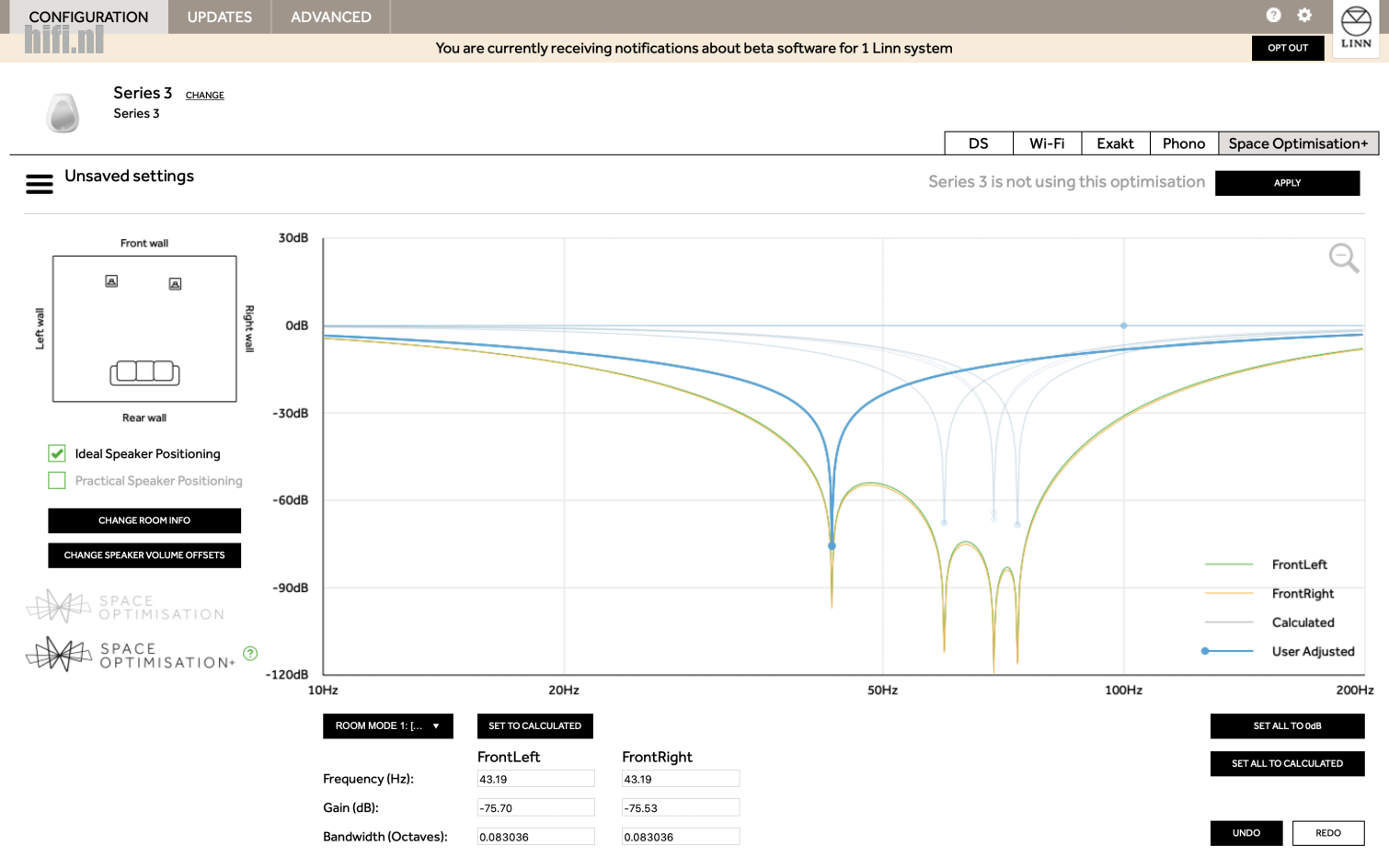Click the FrontLeft Frequency field
1389x868 pixels.
[536, 779]
